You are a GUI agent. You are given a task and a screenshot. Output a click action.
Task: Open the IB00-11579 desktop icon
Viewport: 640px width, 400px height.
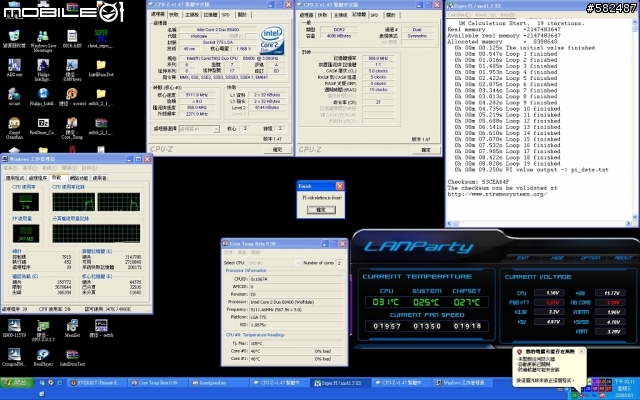(14, 326)
